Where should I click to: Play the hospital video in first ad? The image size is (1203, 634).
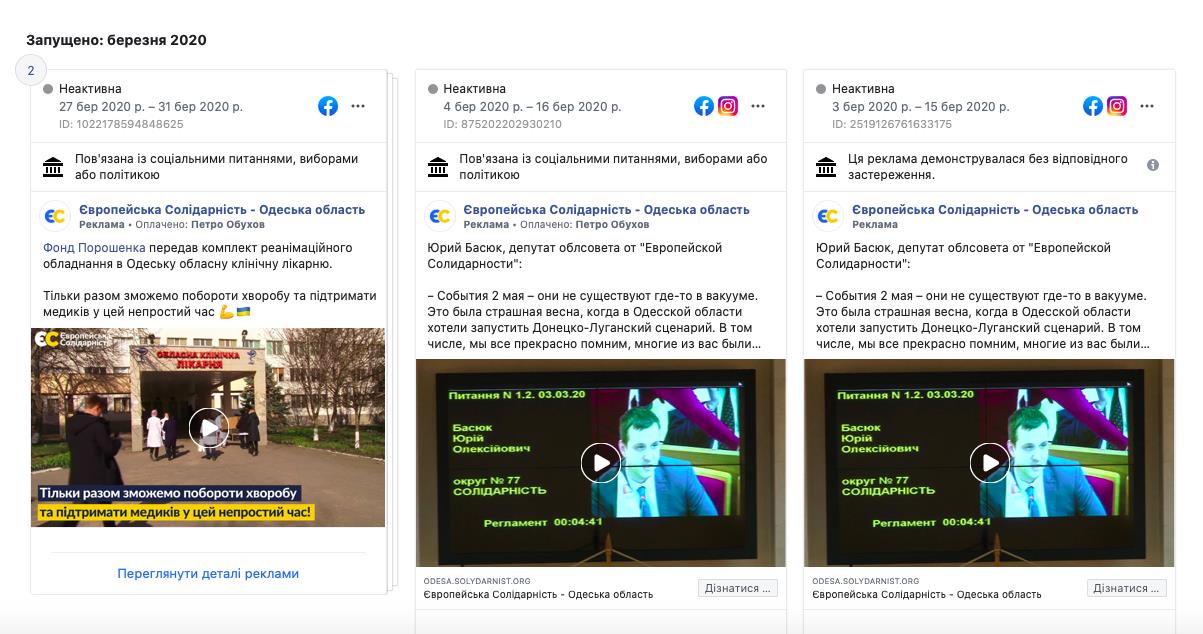coord(208,428)
